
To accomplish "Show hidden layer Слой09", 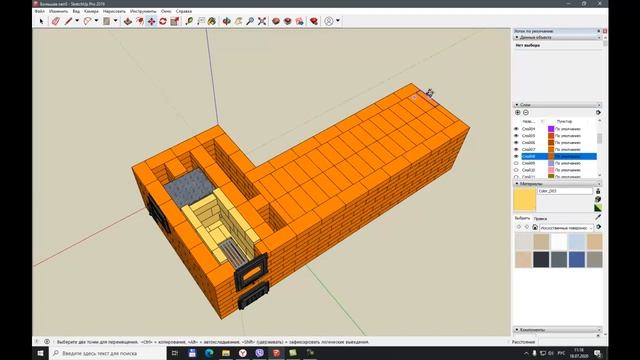I will (516, 163).
